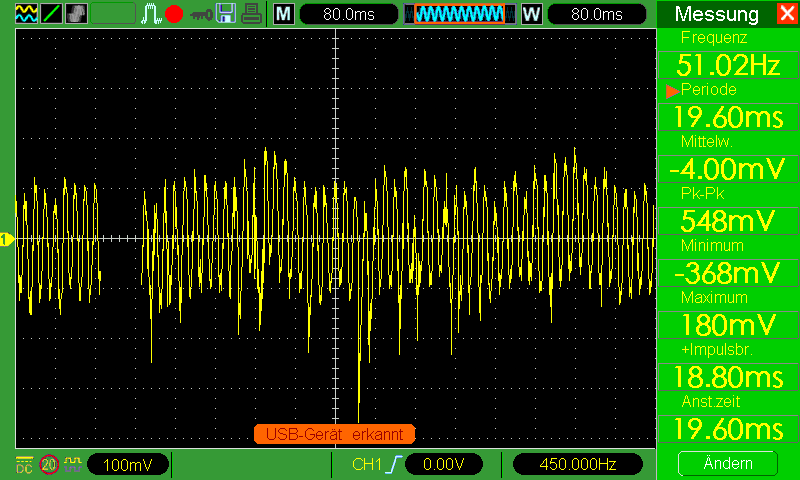
Task: Select the -4.00mV Mittelw. reading
Action: pyautogui.click(x=728, y=169)
